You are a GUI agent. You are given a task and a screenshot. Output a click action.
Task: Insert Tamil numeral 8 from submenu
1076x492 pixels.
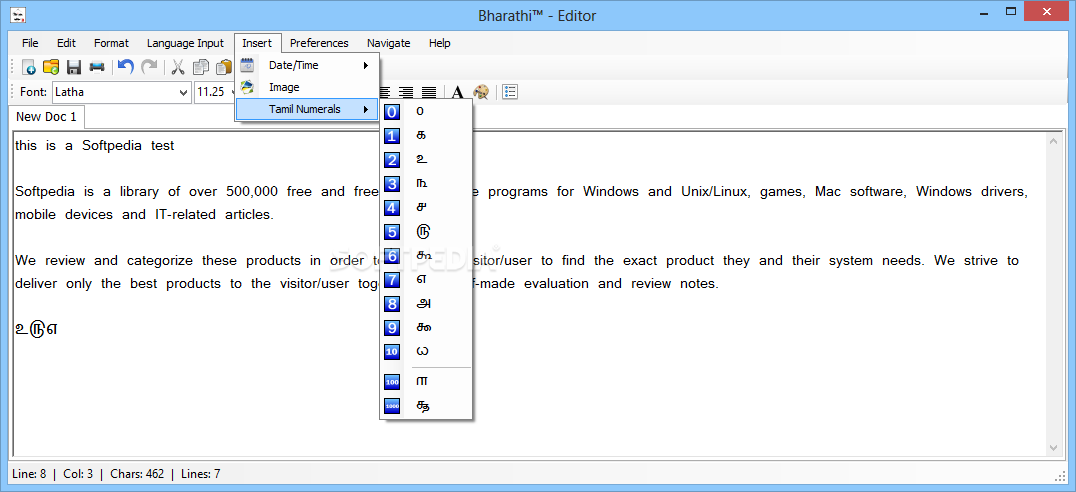[426, 304]
